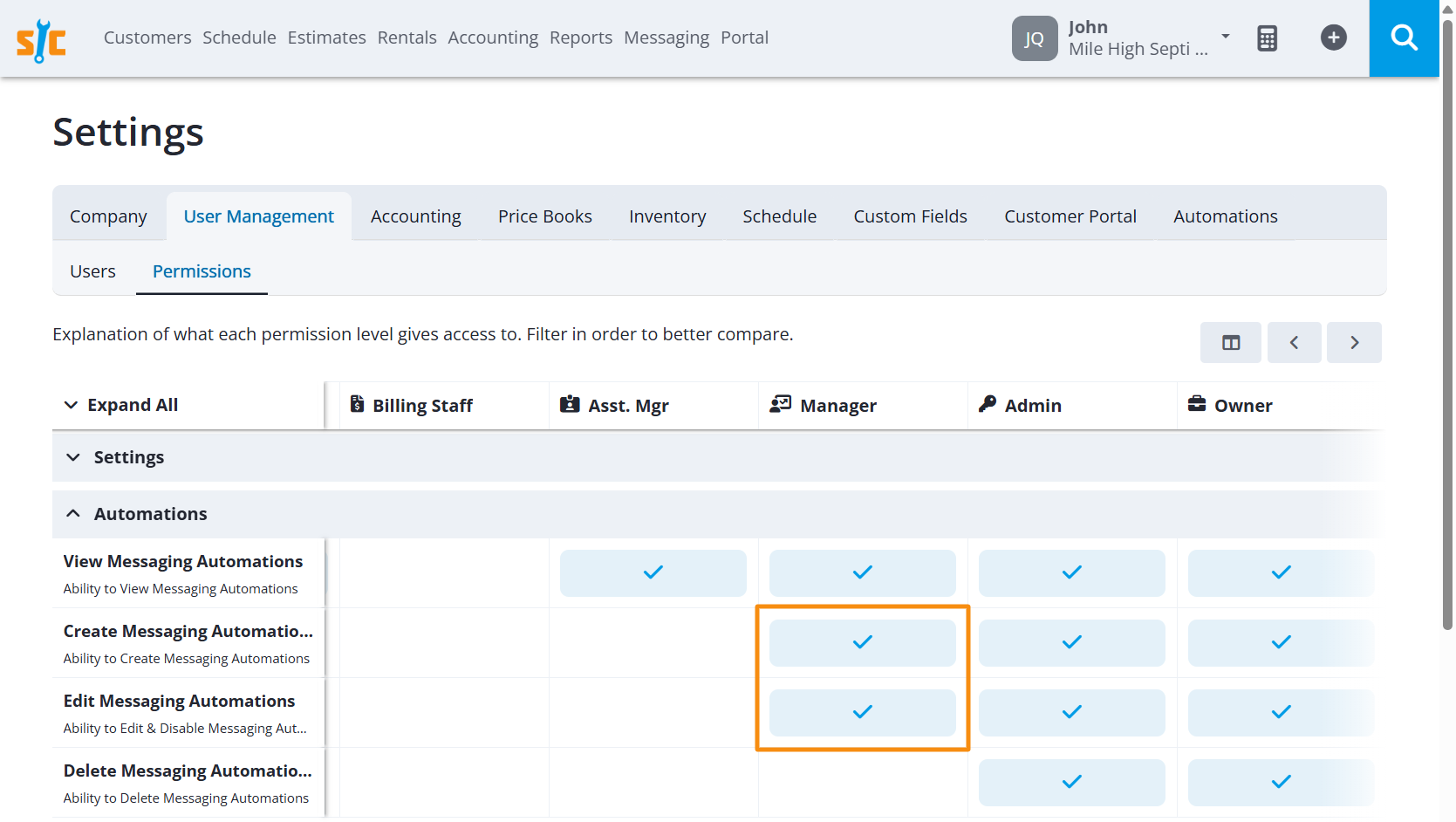Open Accounting in the top menu
Screen dimensions: 1456x822
493,38
